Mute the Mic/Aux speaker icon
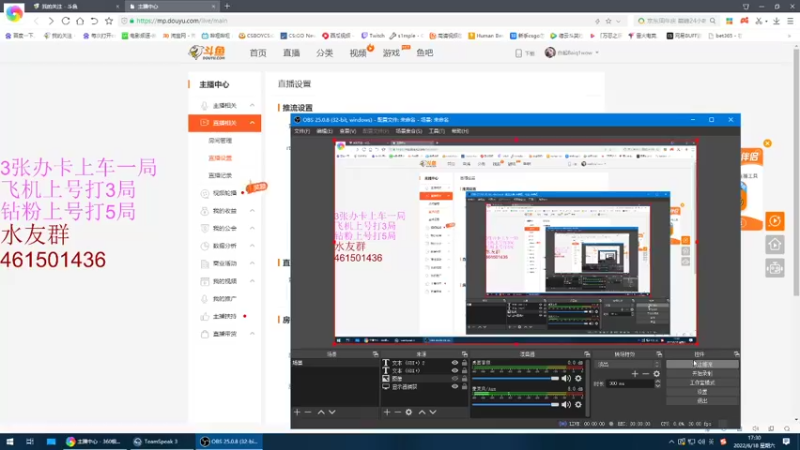Viewport: 800px width, 450px height. [566, 405]
